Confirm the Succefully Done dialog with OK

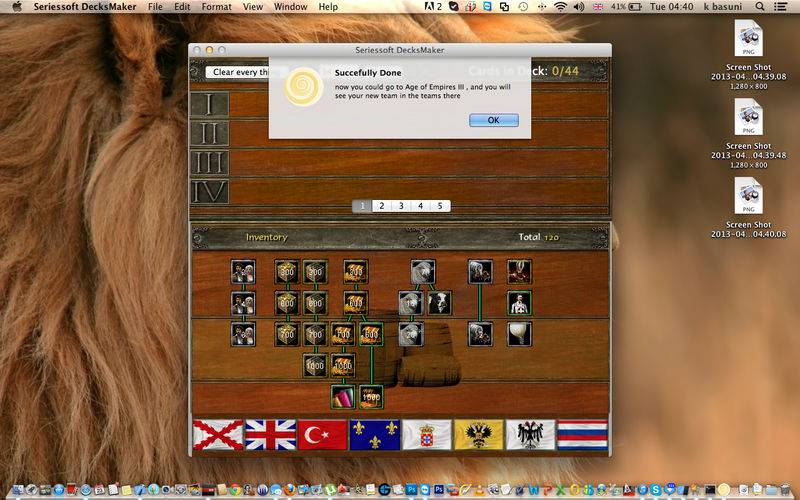tap(493, 120)
